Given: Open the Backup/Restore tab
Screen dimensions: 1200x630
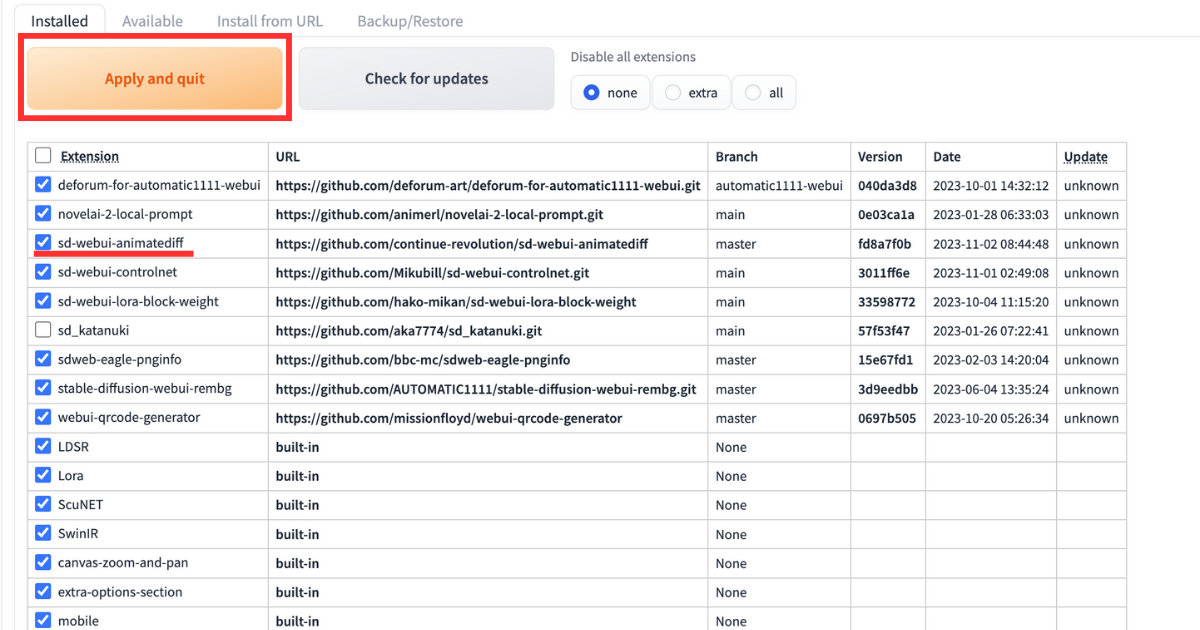Looking at the screenshot, I should coord(410,20).
